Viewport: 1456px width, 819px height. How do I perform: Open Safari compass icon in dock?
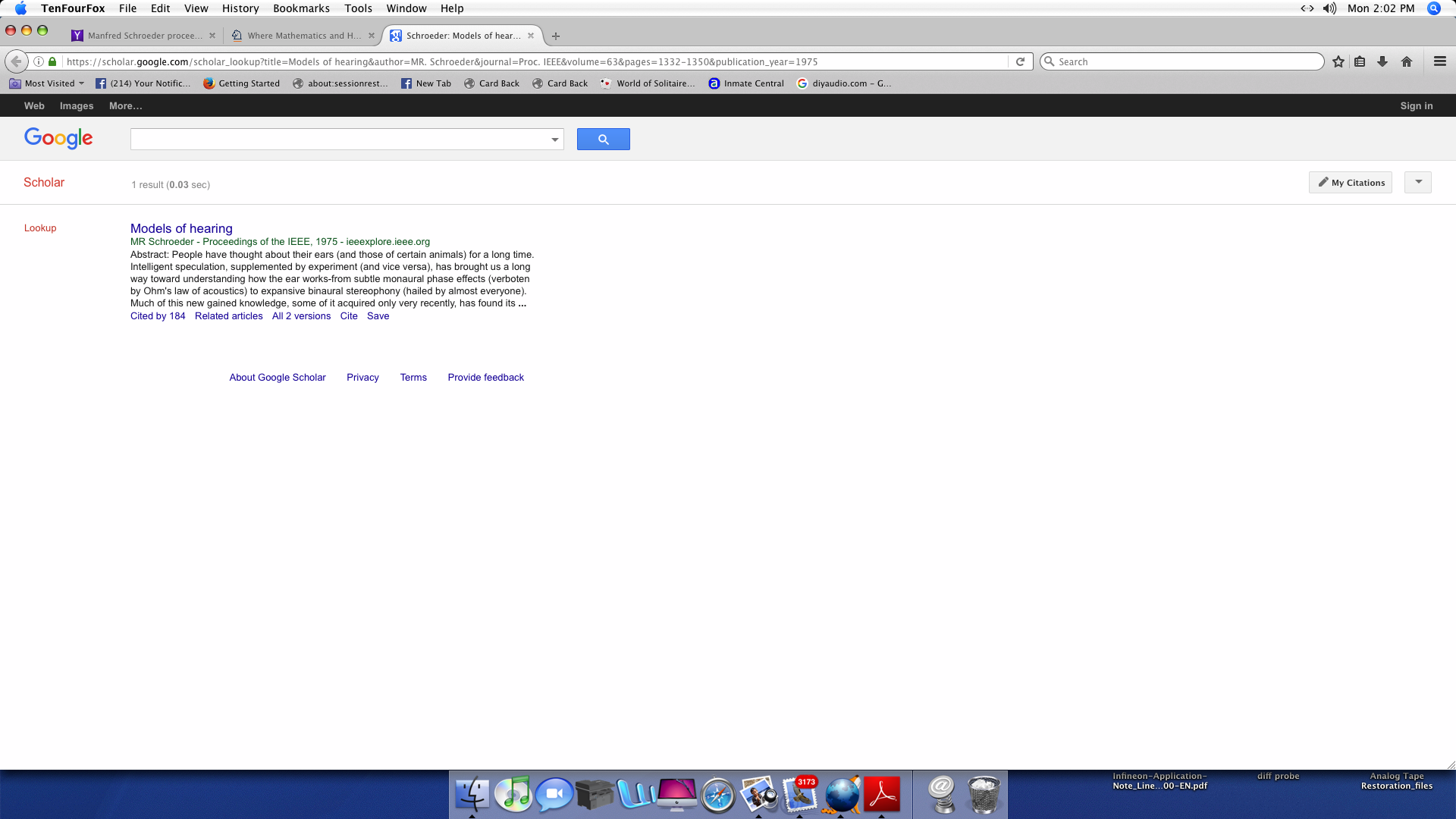pos(717,795)
